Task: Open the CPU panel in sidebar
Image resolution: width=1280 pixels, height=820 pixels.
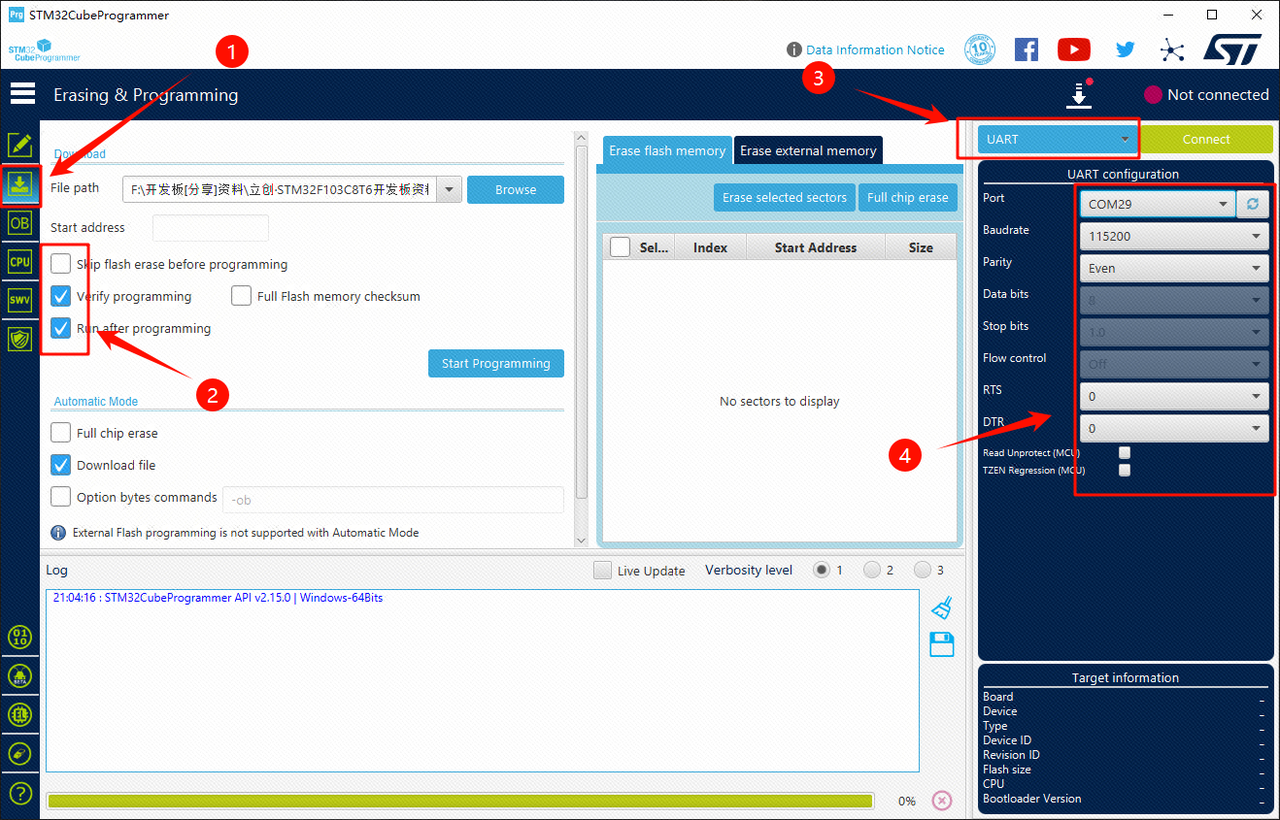Action: [x=20, y=261]
